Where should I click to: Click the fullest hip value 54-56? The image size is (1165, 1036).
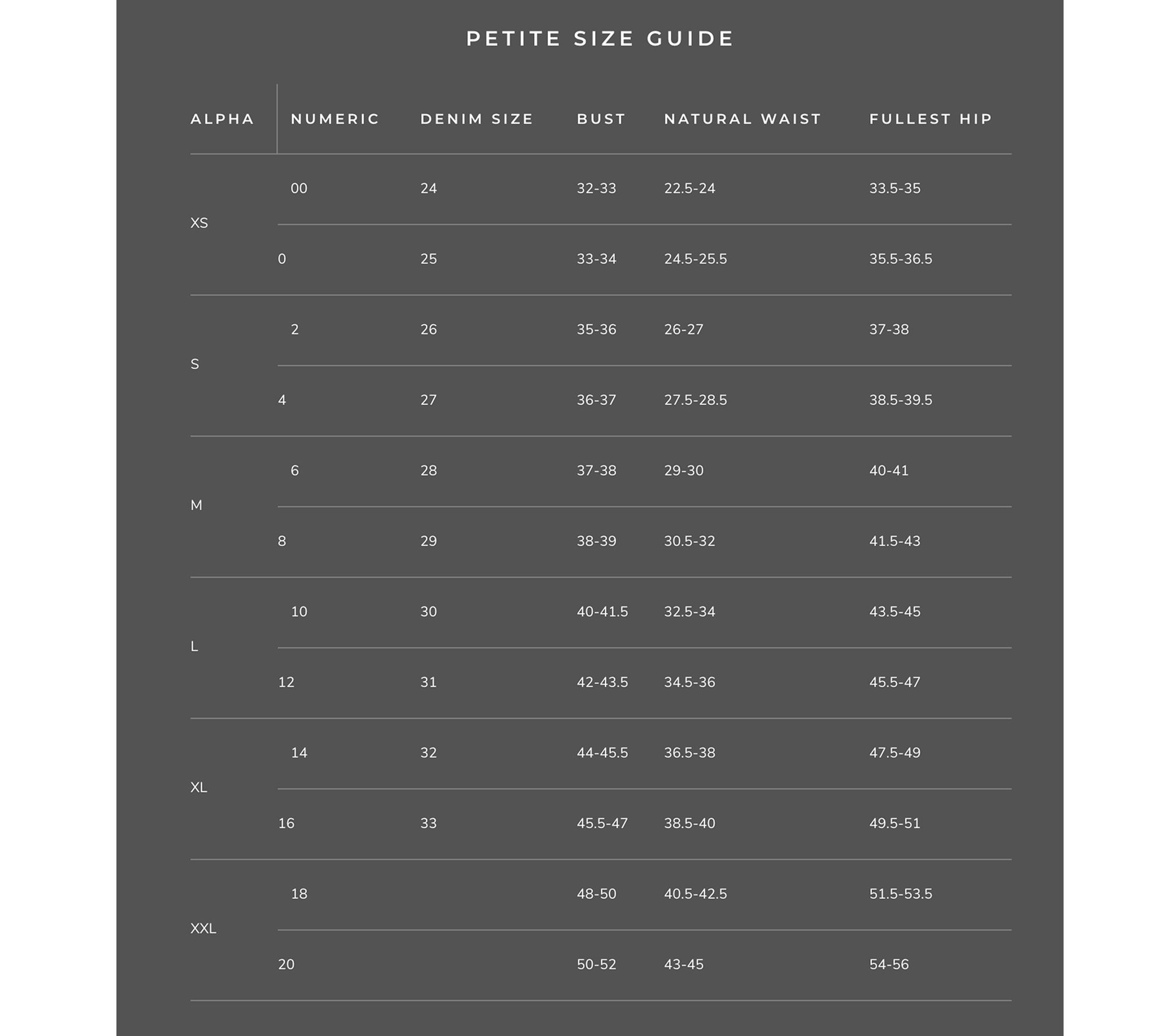click(x=889, y=964)
